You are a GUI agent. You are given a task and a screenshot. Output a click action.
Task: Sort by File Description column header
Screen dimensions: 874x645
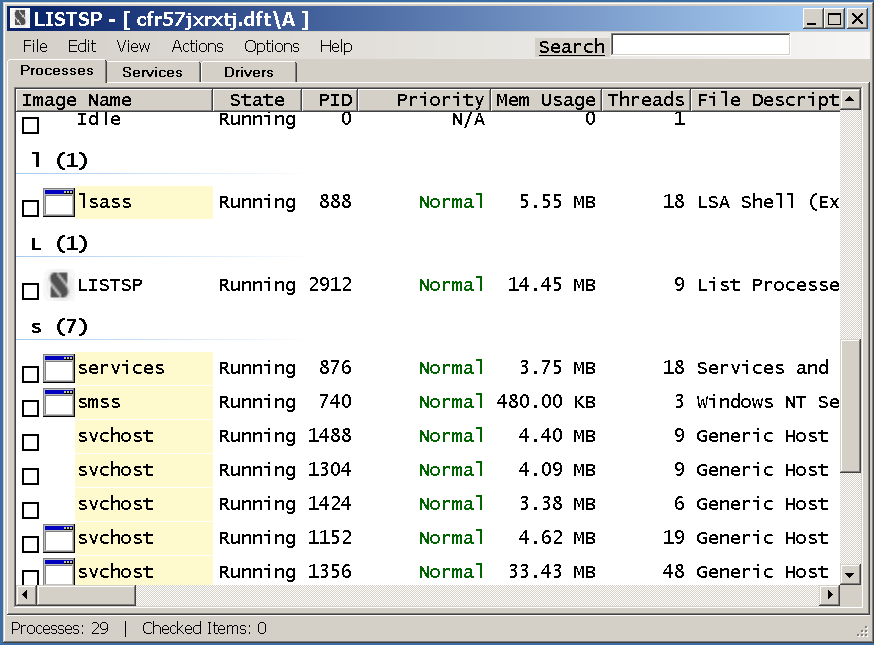(x=766, y=100)
